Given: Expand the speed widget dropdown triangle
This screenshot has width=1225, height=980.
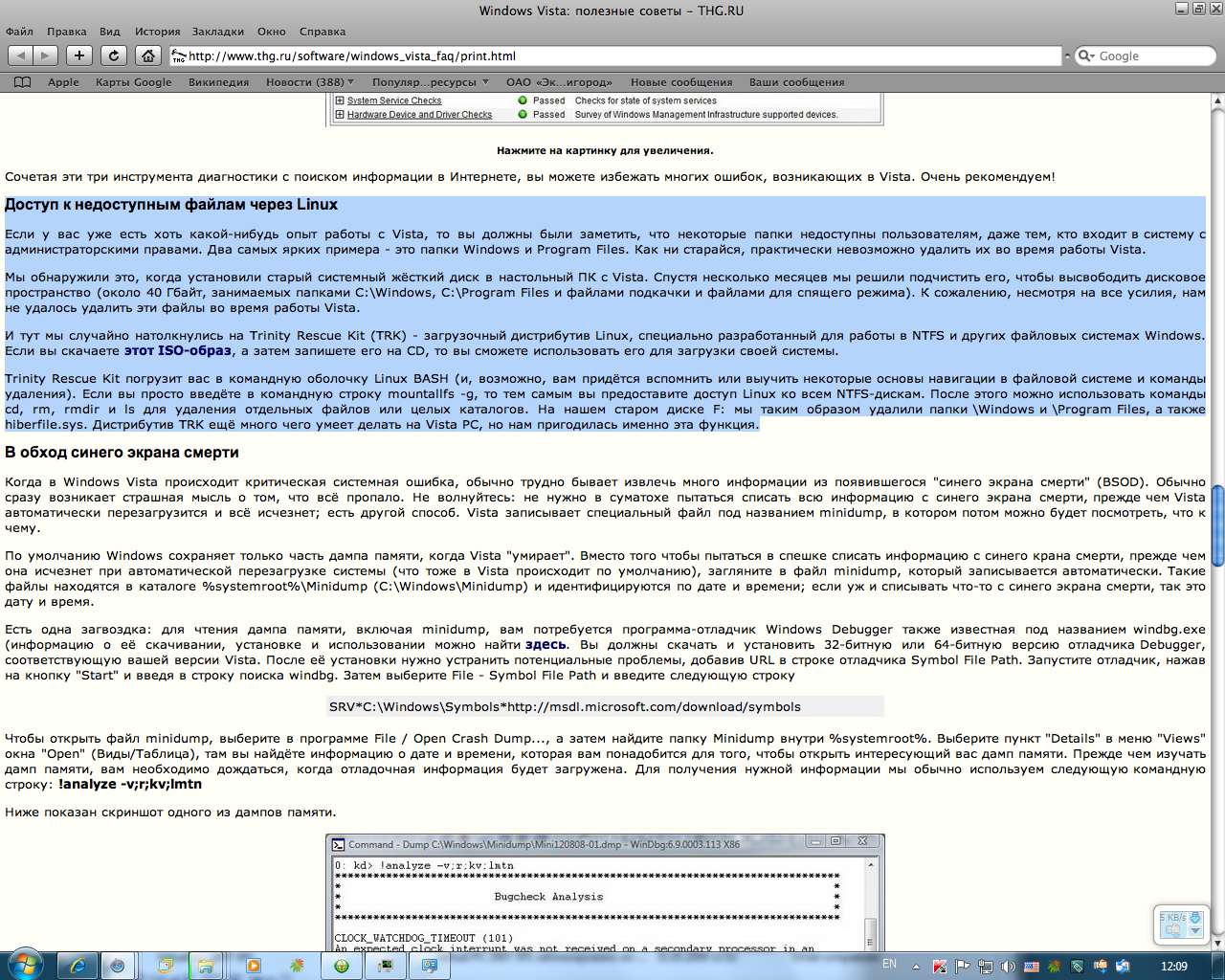Looking at the screenshot, I should point(1194,931).
